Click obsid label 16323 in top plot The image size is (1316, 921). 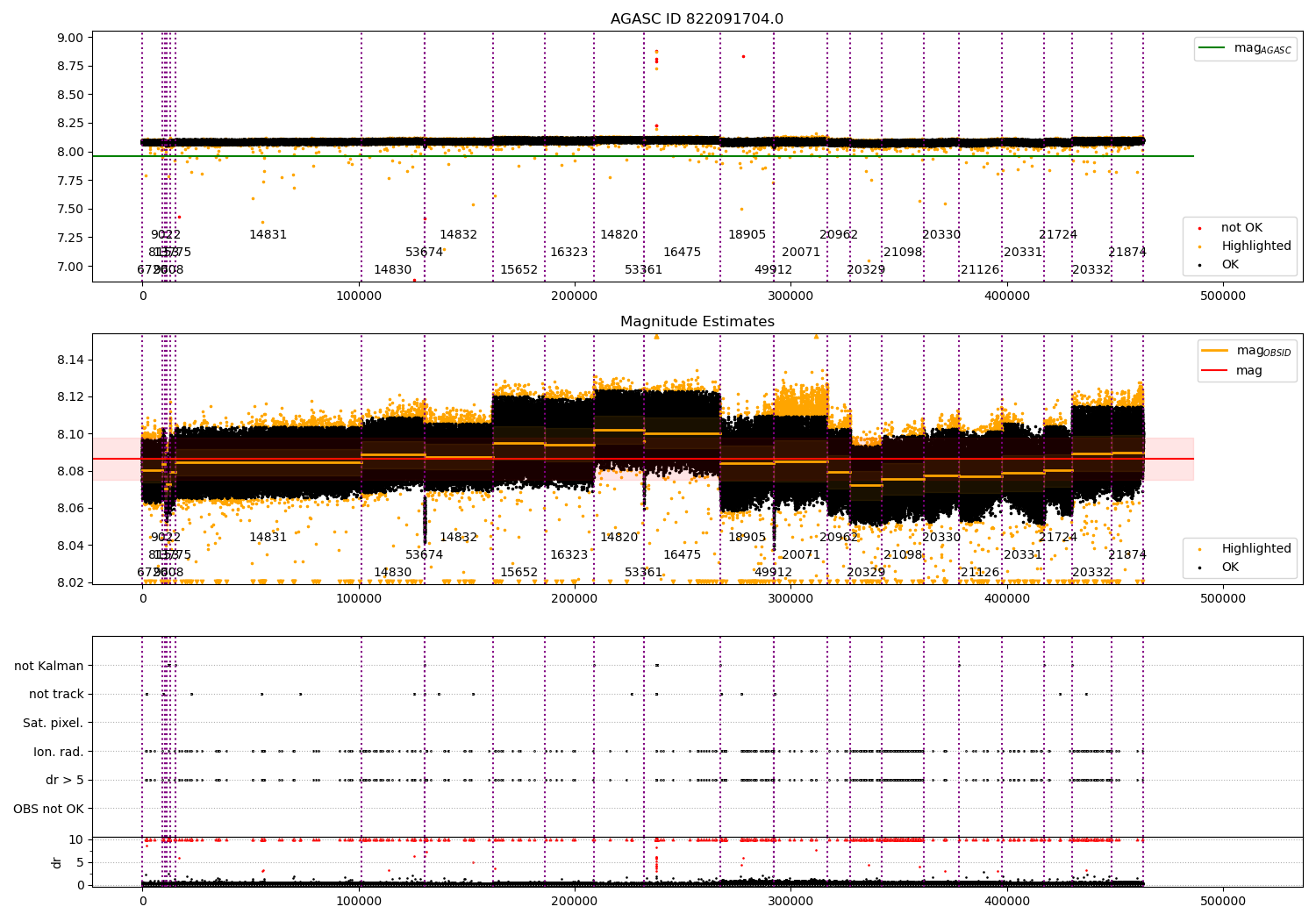569,253
